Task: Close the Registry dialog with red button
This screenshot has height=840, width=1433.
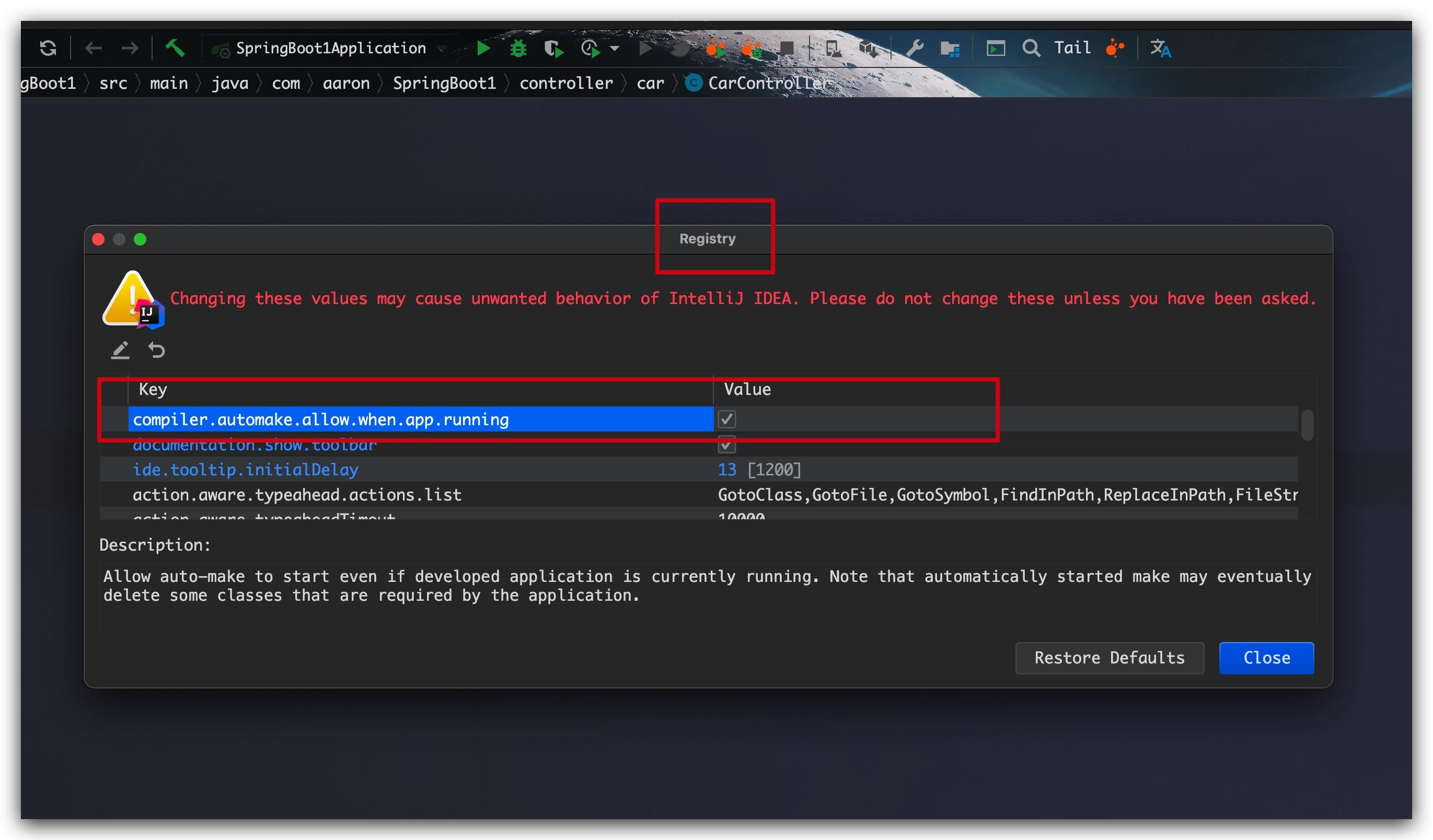Action: coord(98,239)
